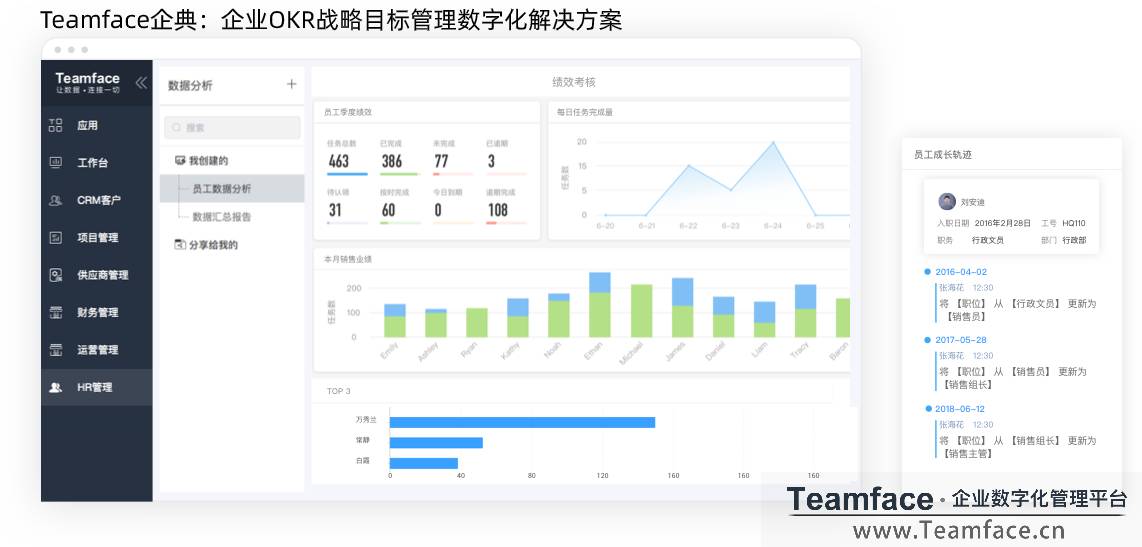Click the www.Teamface.cn link

tap(958, 531)
